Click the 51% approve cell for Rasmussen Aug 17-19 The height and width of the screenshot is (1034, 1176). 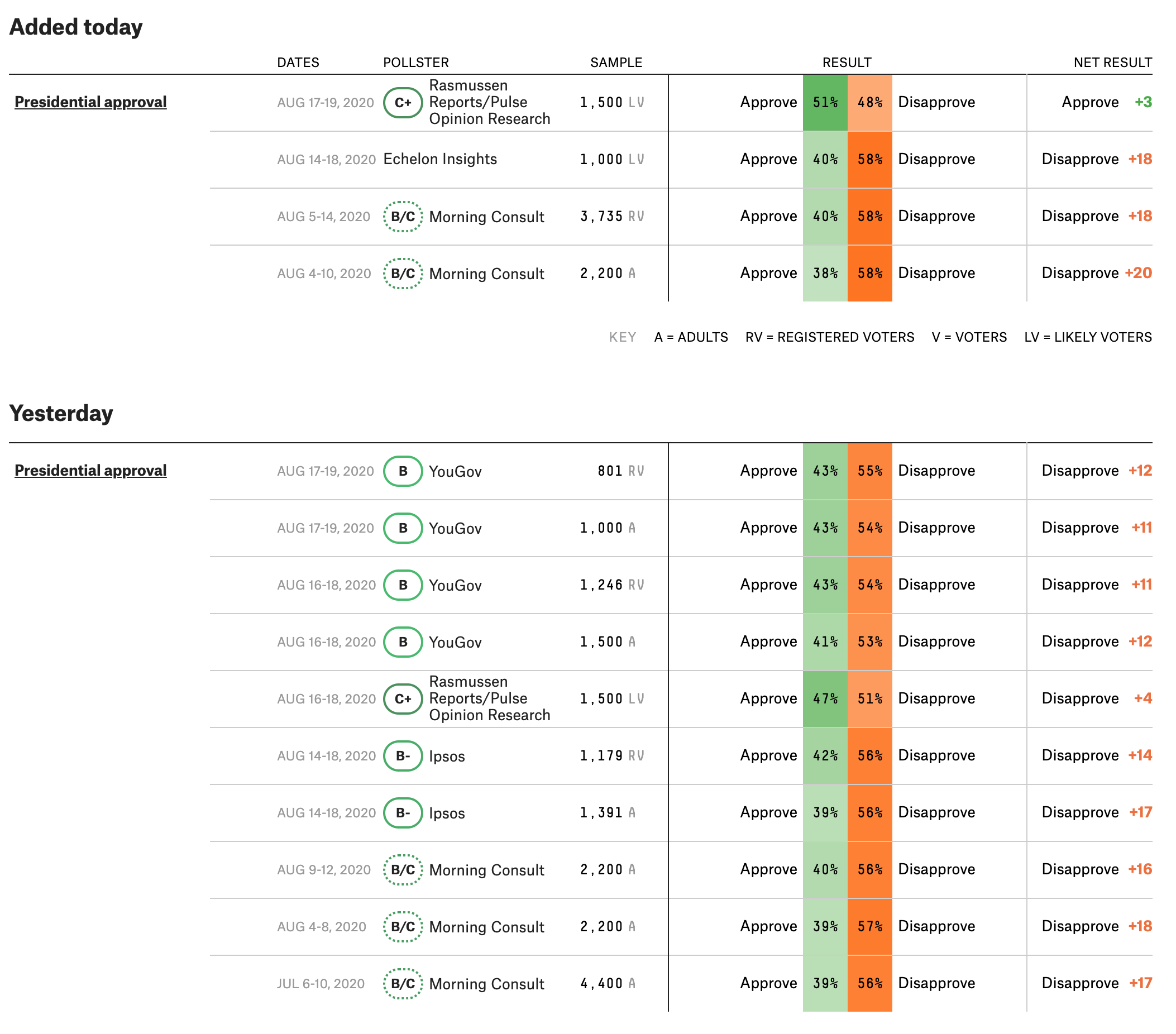pyautogui.click(x=825, y=102)
